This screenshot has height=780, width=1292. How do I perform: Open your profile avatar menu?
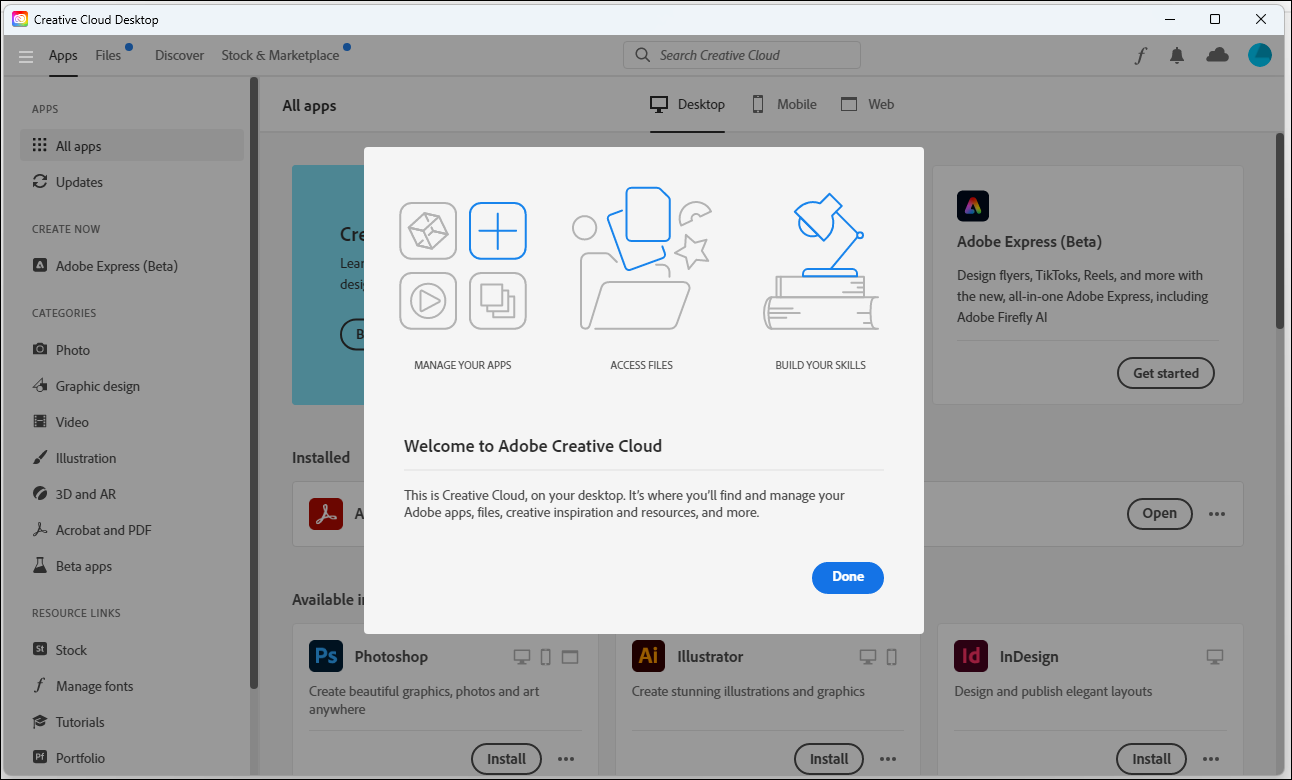point(1259,55)
